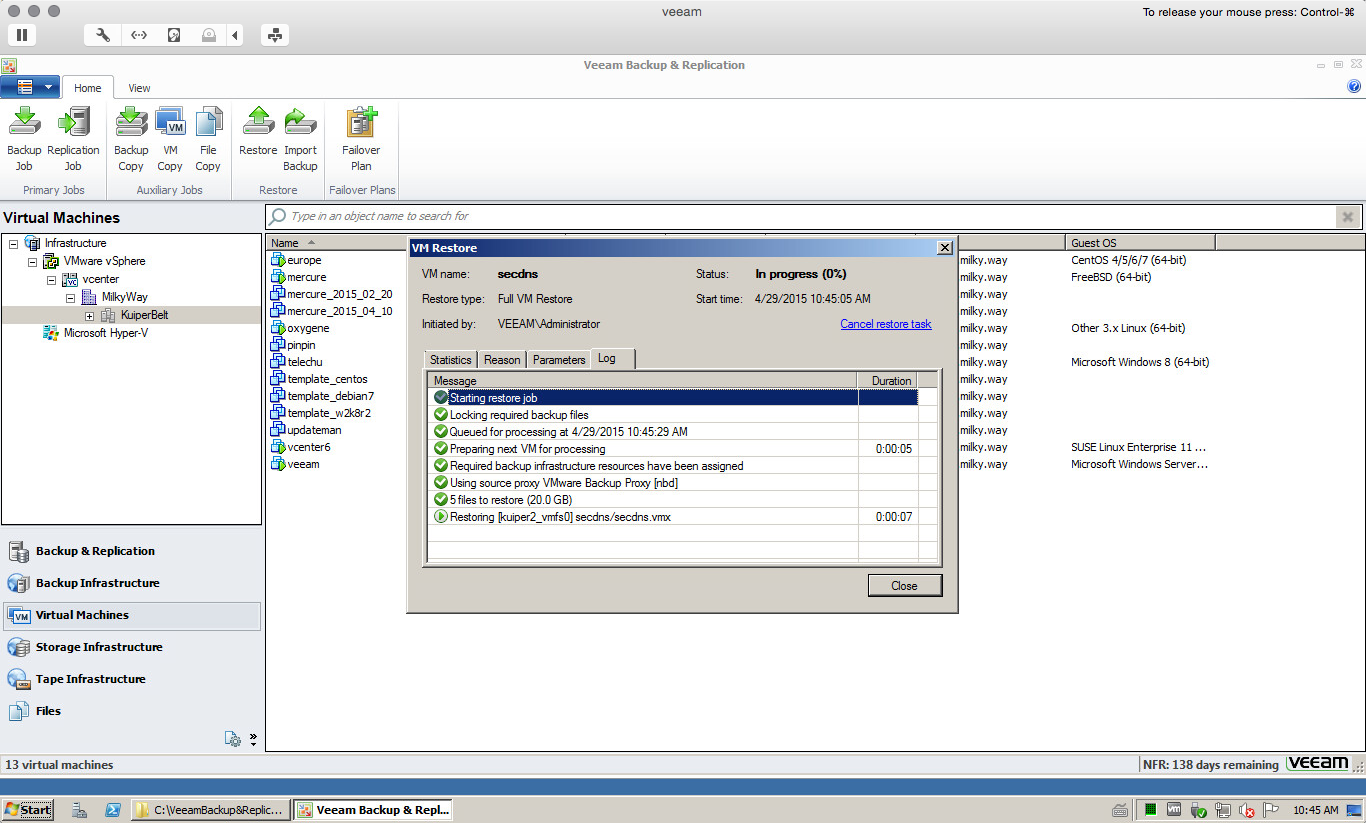Collapse the vcenter tree node

51,280
